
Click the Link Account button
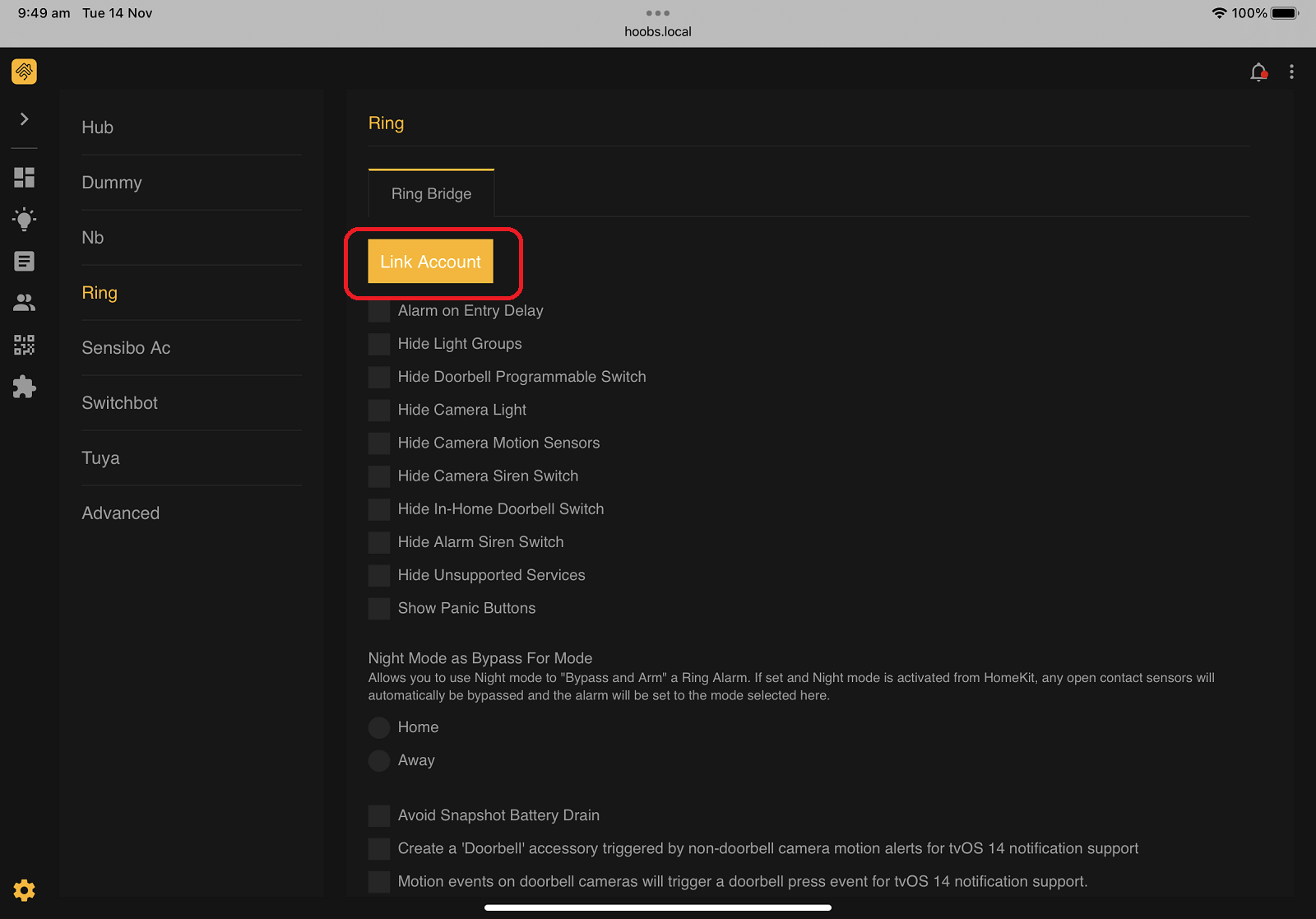pyautogui.click(x=429, y=262)
